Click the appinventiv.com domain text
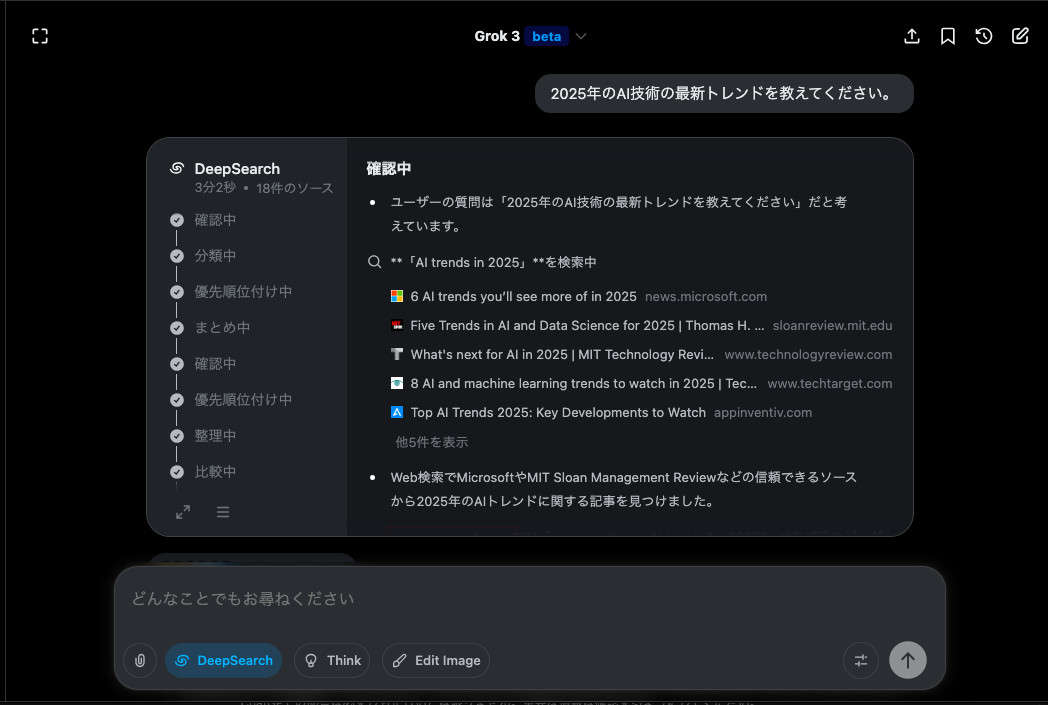 (x=763, y=412)
